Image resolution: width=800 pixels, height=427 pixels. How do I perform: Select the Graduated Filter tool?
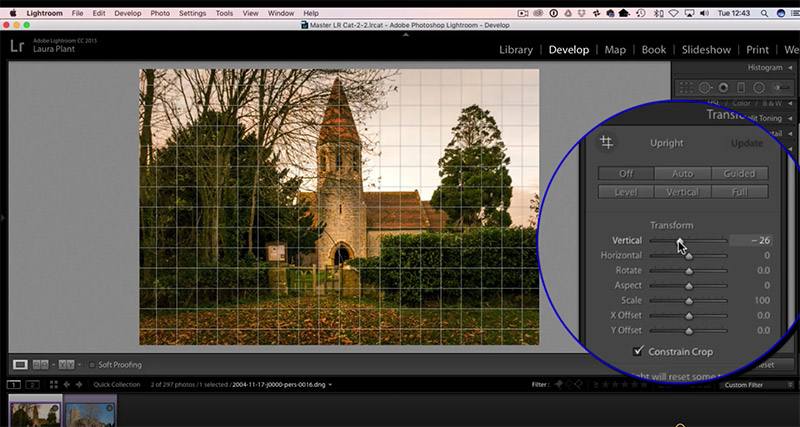coord(741,88)
